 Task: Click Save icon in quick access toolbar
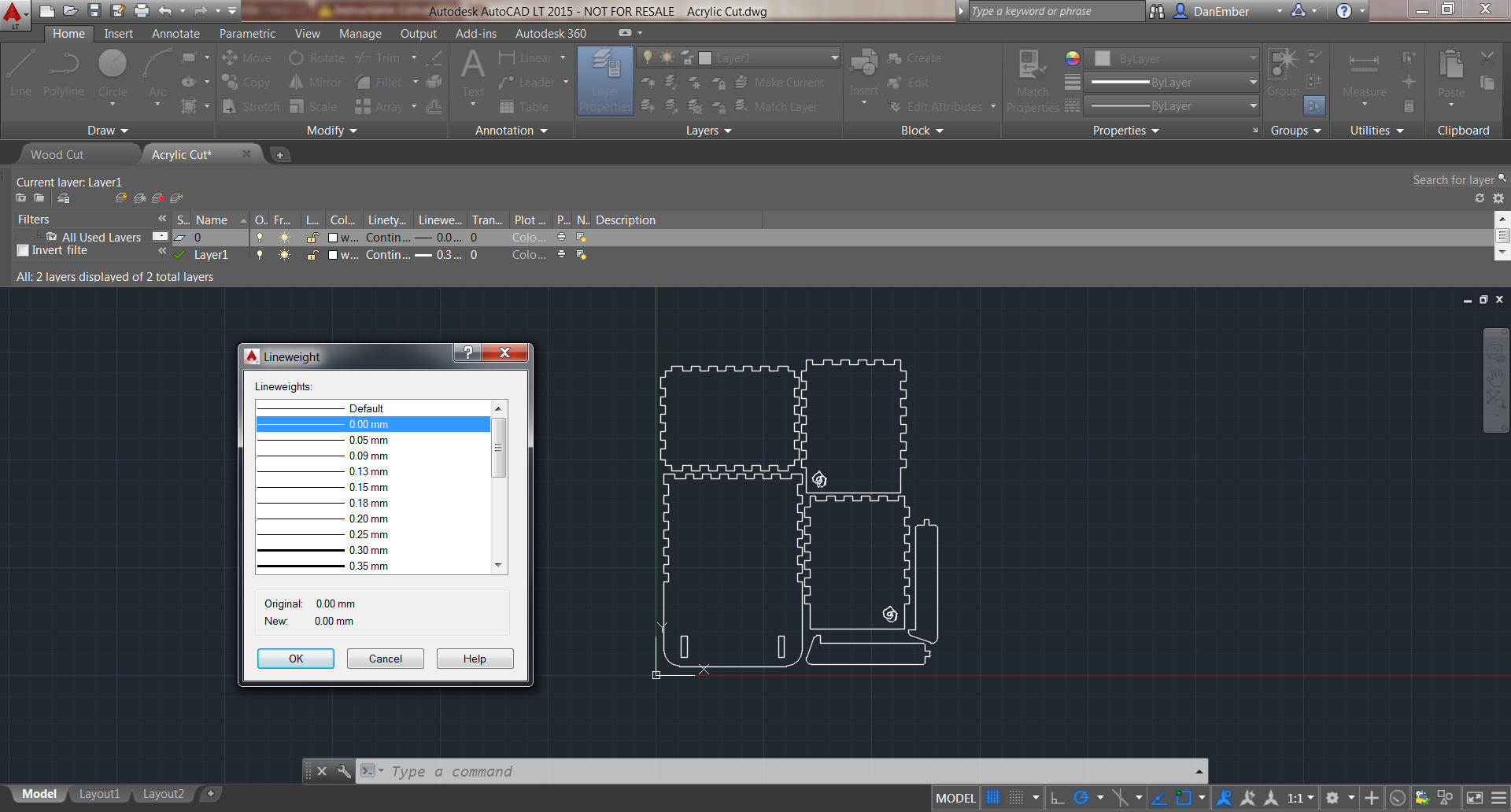pos(94,10)
